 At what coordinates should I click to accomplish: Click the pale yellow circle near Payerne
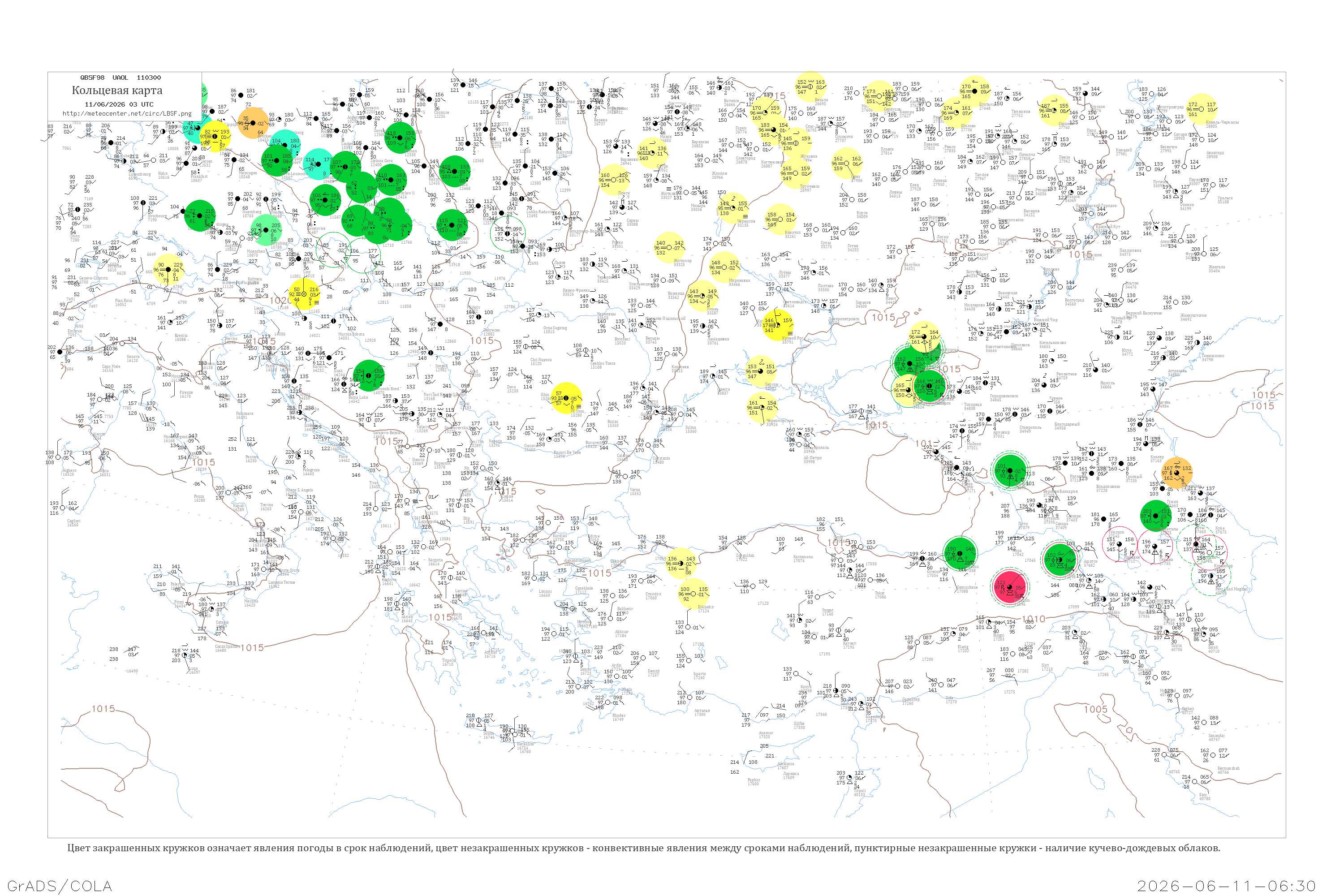(168, 269)
